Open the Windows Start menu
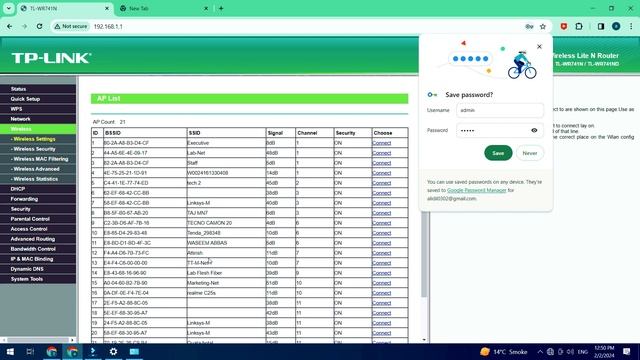The height and width of the screenshot is (360, 640). (10, 351)
